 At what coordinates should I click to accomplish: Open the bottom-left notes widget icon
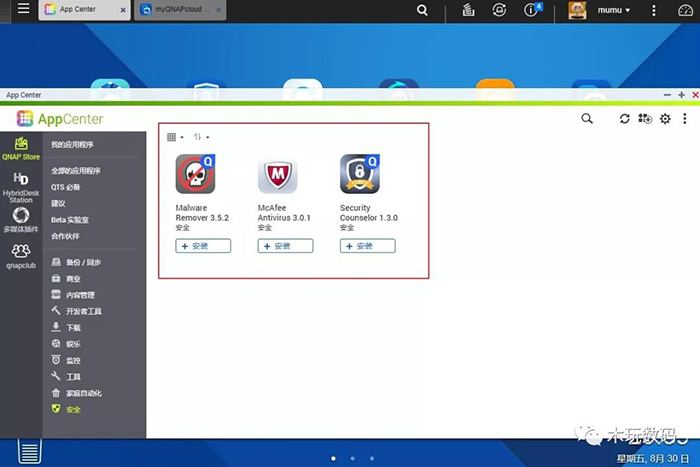(x=29, y=451)
